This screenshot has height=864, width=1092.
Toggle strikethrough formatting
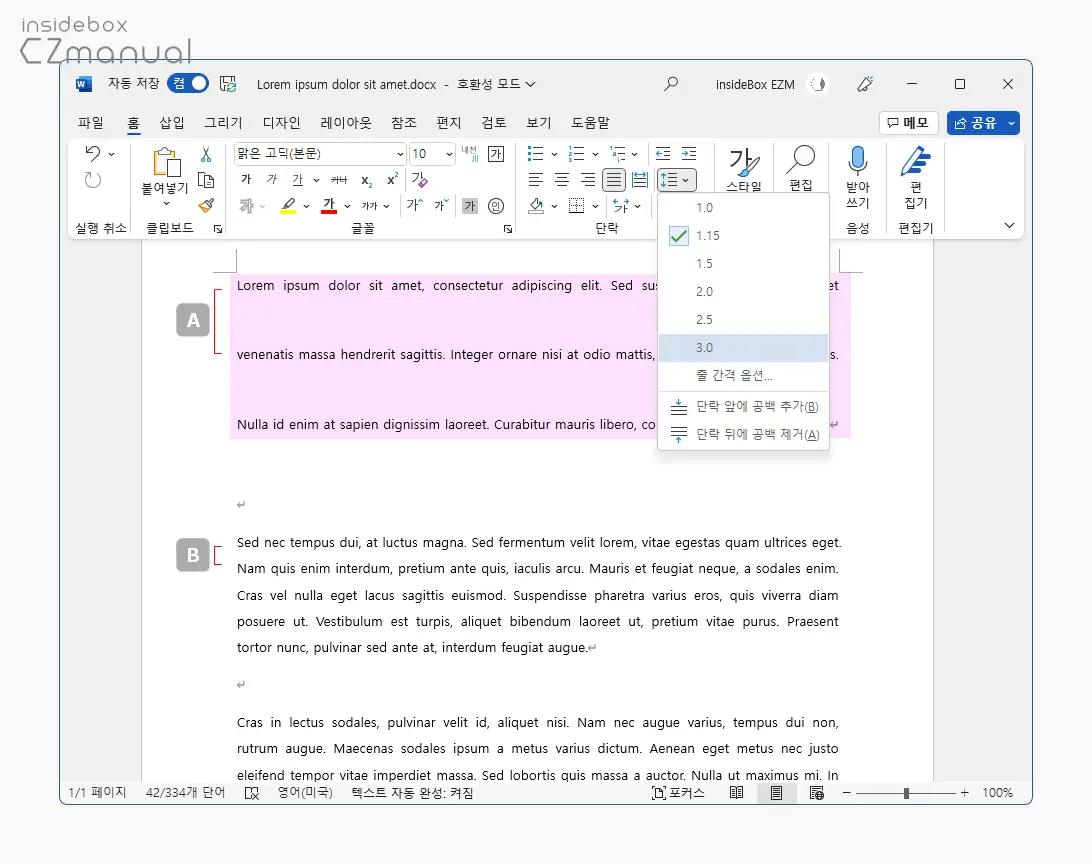pyautogui.click(x=339, y=180)
